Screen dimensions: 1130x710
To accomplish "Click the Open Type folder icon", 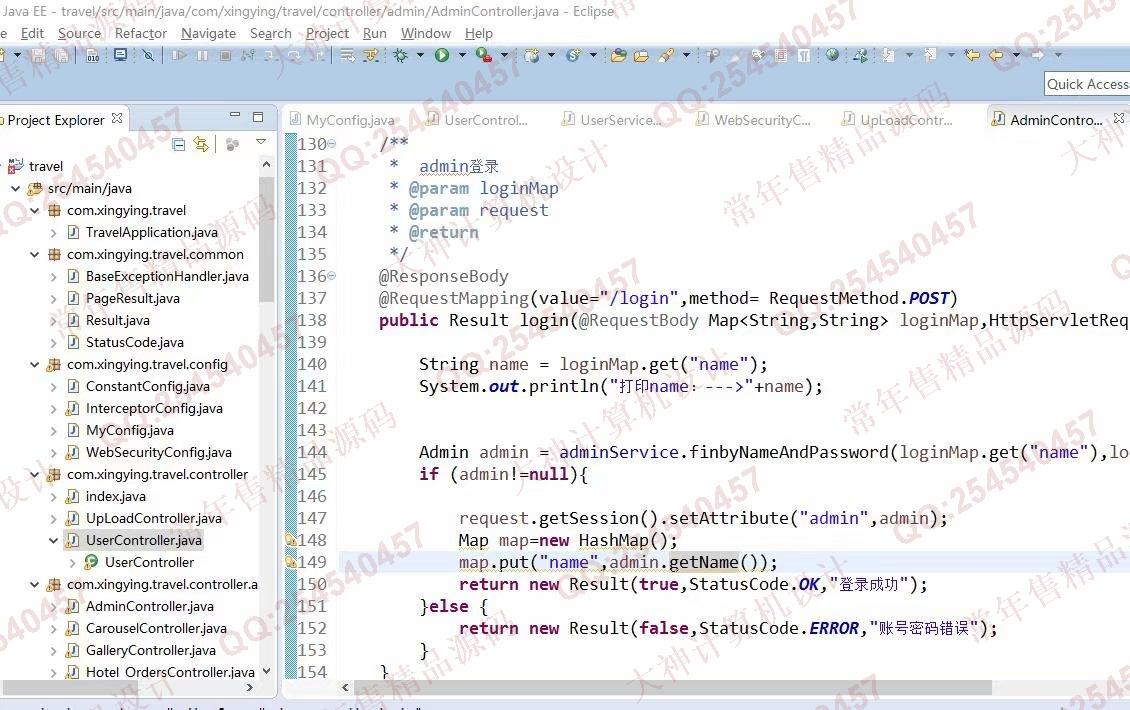I will pos(618,55).
